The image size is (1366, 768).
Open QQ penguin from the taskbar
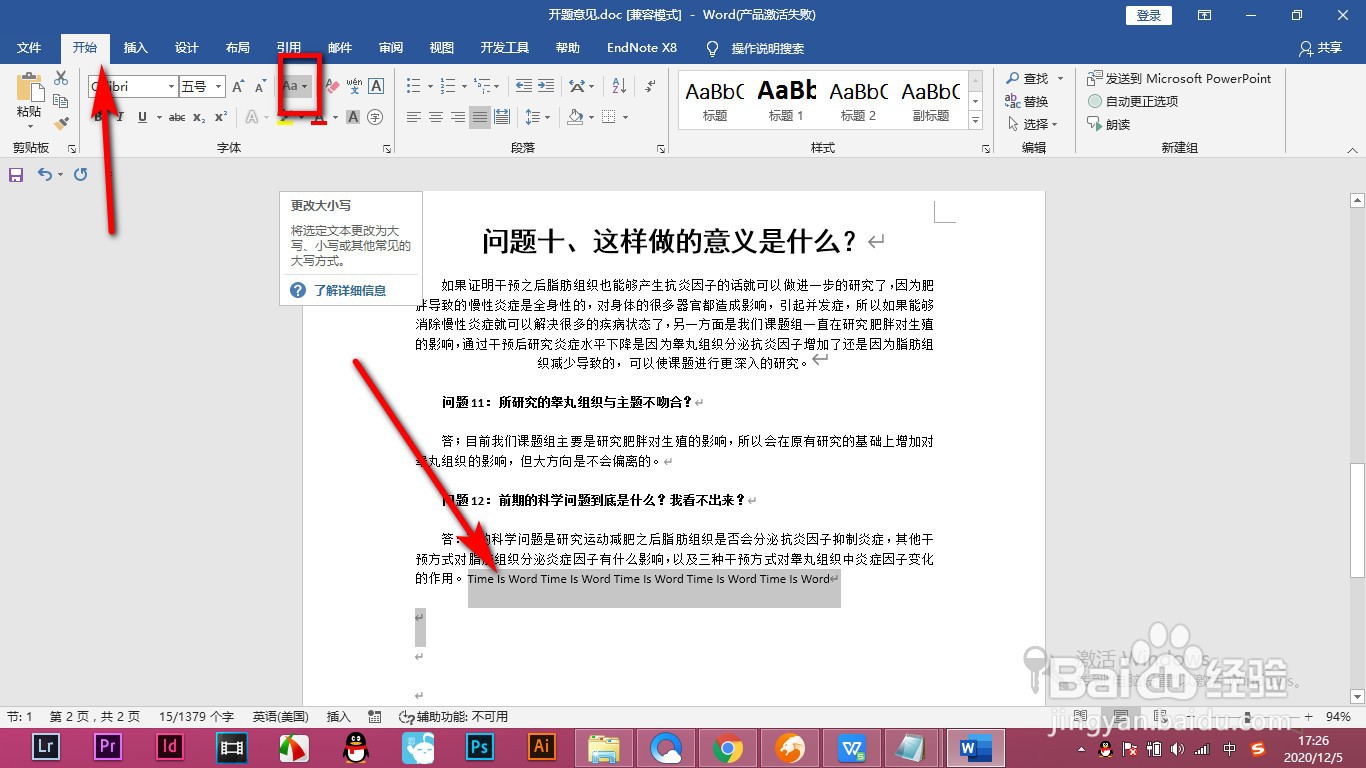pos(355,746)
